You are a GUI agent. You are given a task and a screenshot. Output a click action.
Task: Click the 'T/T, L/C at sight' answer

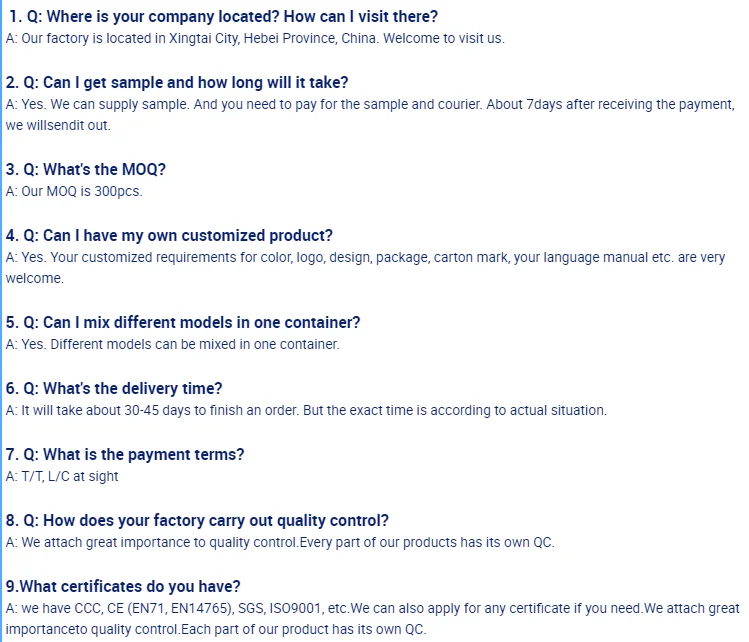(x=62, y=476)
